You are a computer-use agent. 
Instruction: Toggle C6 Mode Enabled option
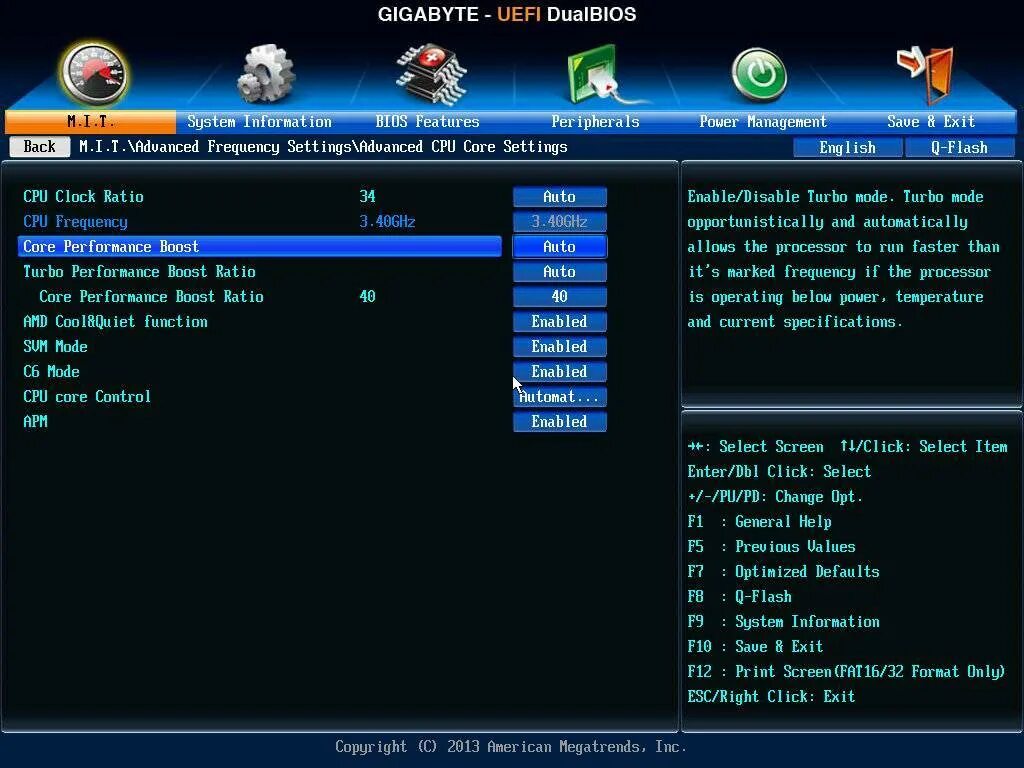click(560, 372)
